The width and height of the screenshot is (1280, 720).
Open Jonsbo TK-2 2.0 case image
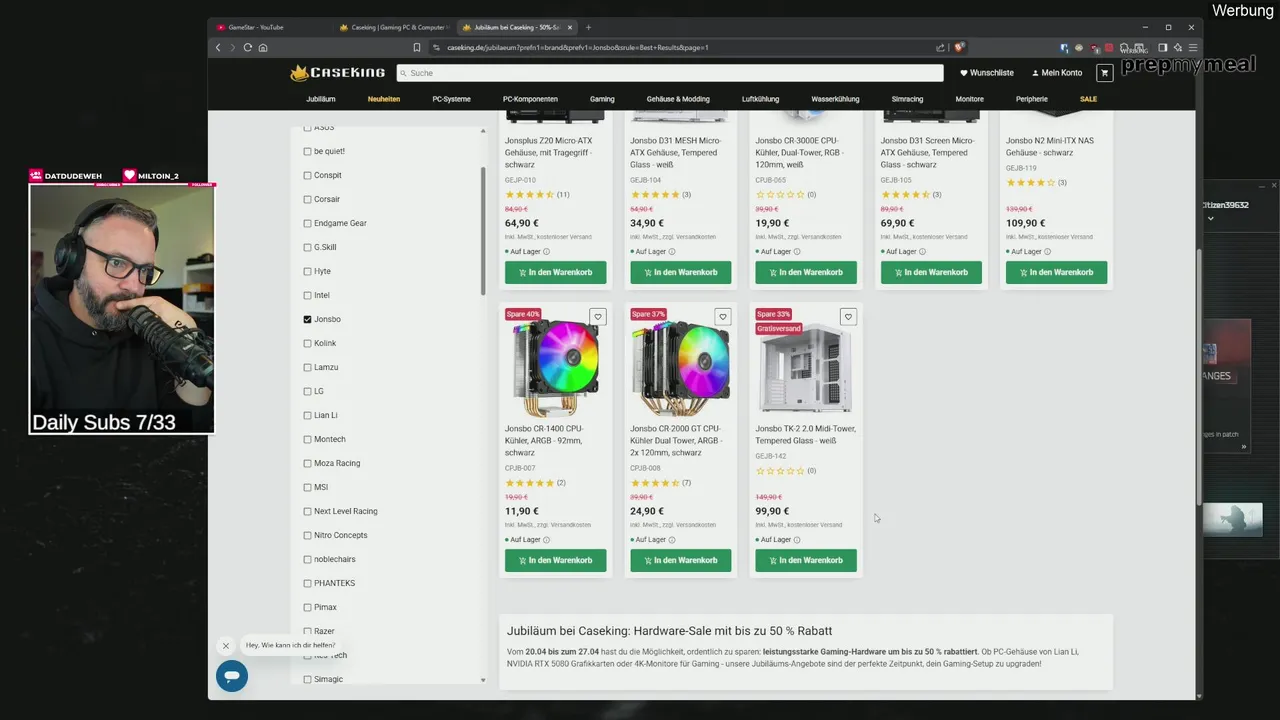pos(806,370)
